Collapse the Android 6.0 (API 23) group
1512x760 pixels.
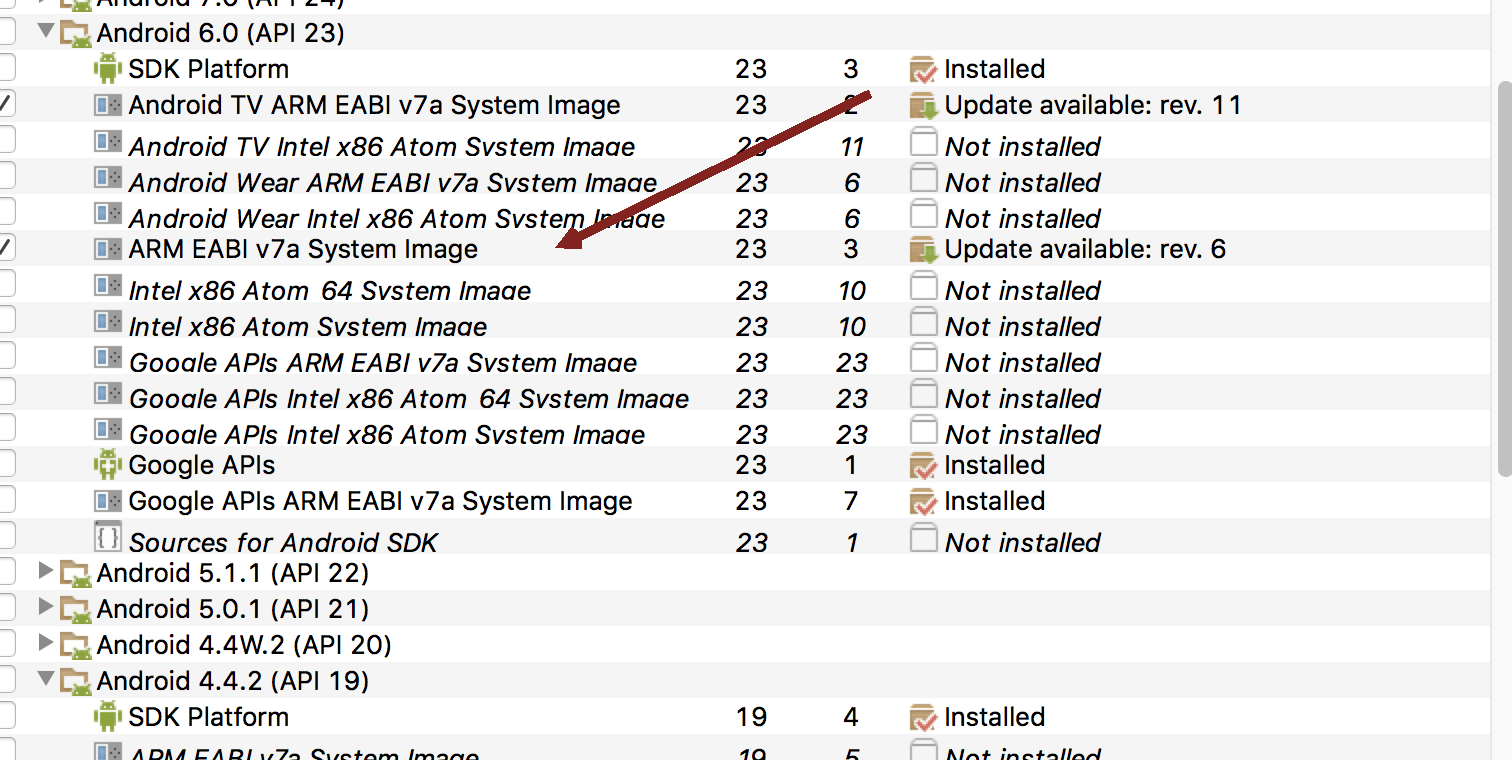tap(45, 31)
